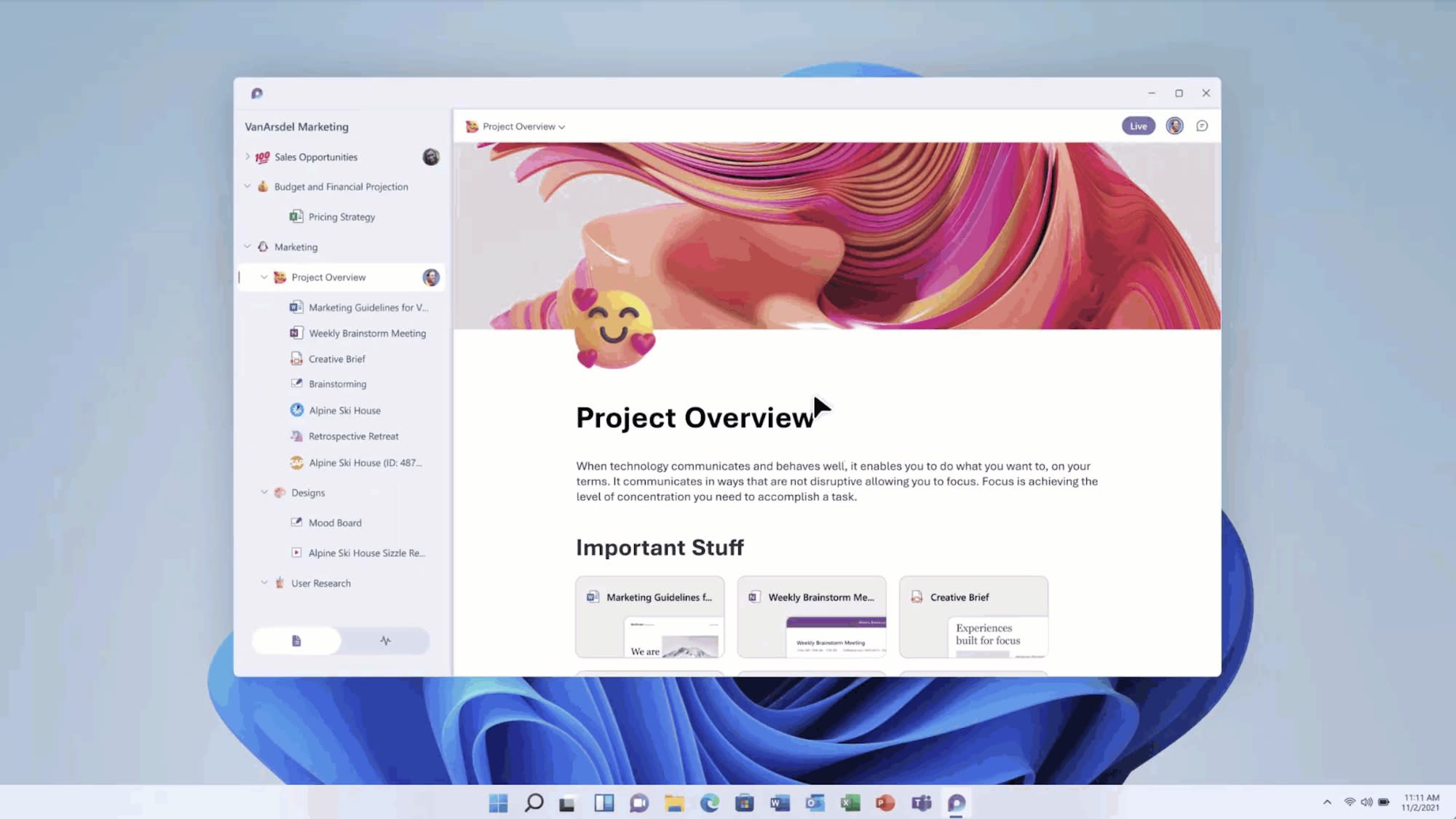
Task: Select the document view icon in sidebar
Action: (296, 640)
